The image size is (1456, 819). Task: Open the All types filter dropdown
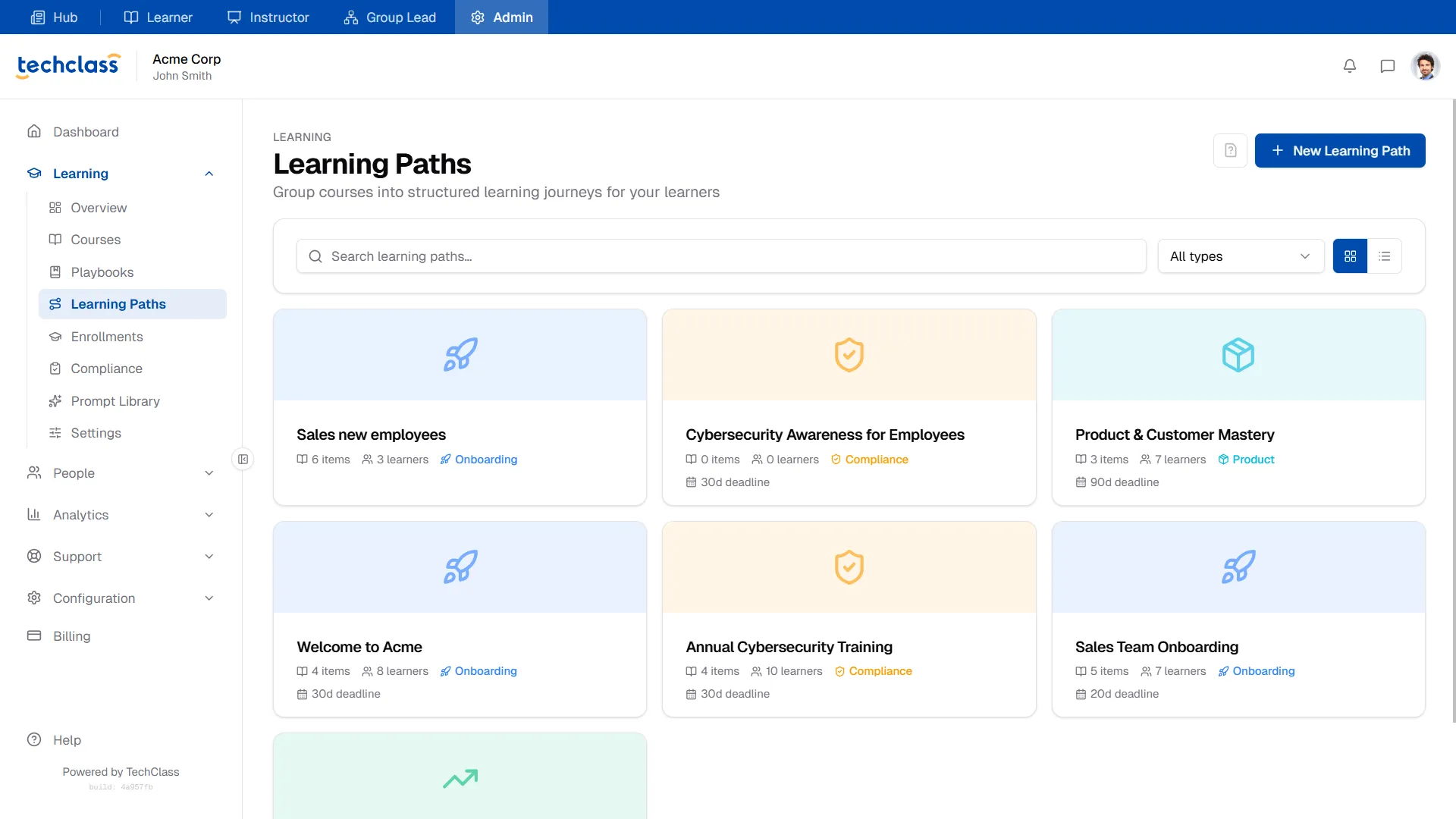pos(1241,256)
